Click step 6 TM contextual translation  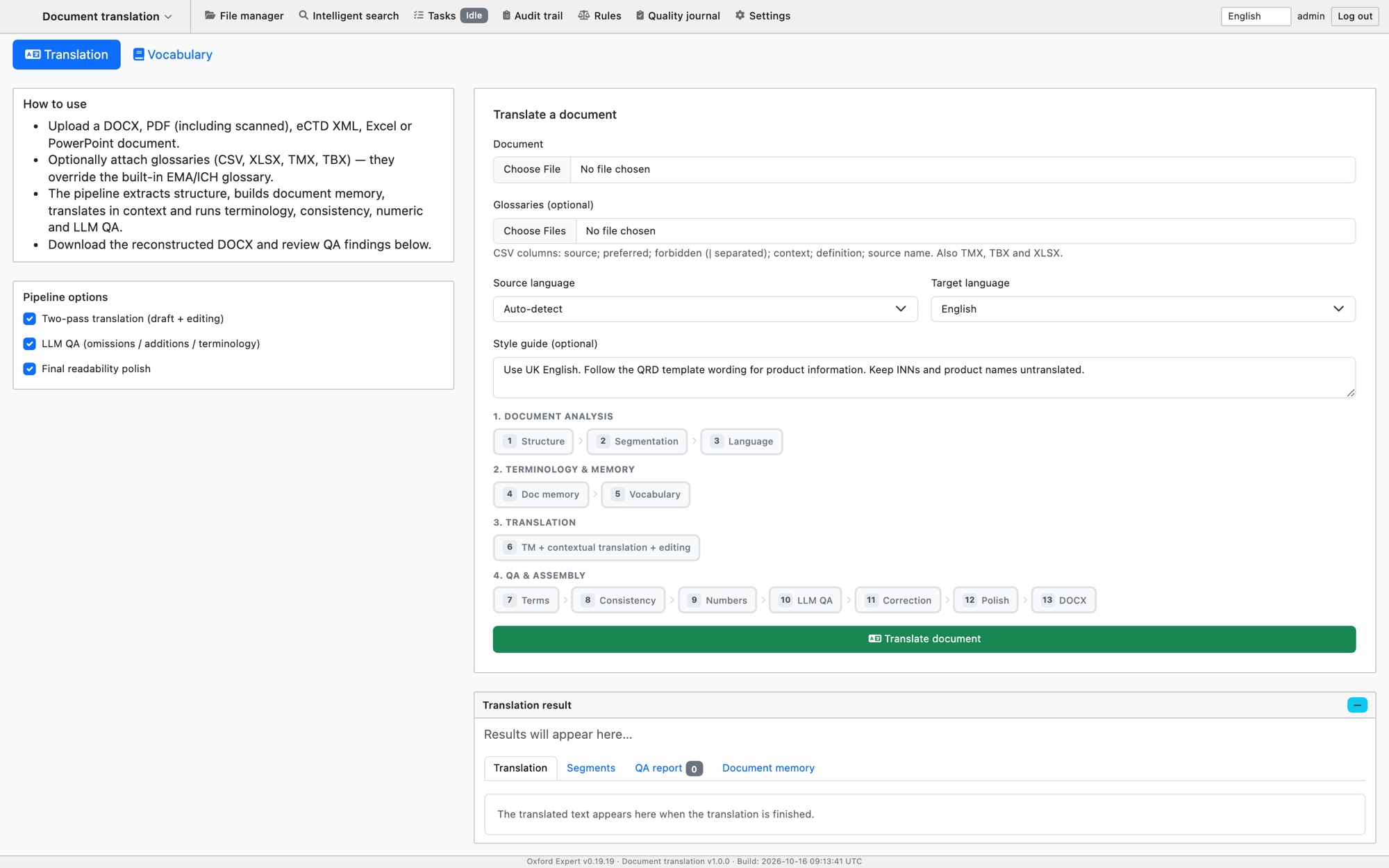[x=597, y=547]
